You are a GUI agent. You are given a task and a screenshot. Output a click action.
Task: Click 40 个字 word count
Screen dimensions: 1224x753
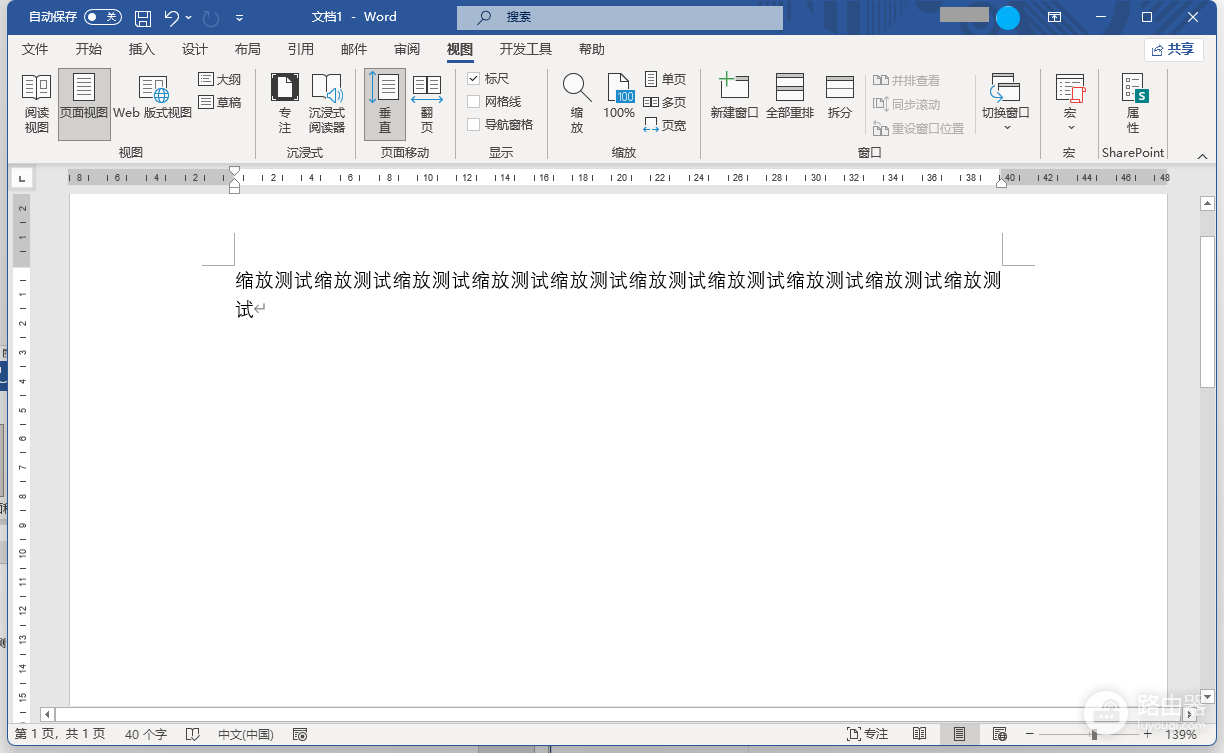pyautogui.click(x=146, y=734)
